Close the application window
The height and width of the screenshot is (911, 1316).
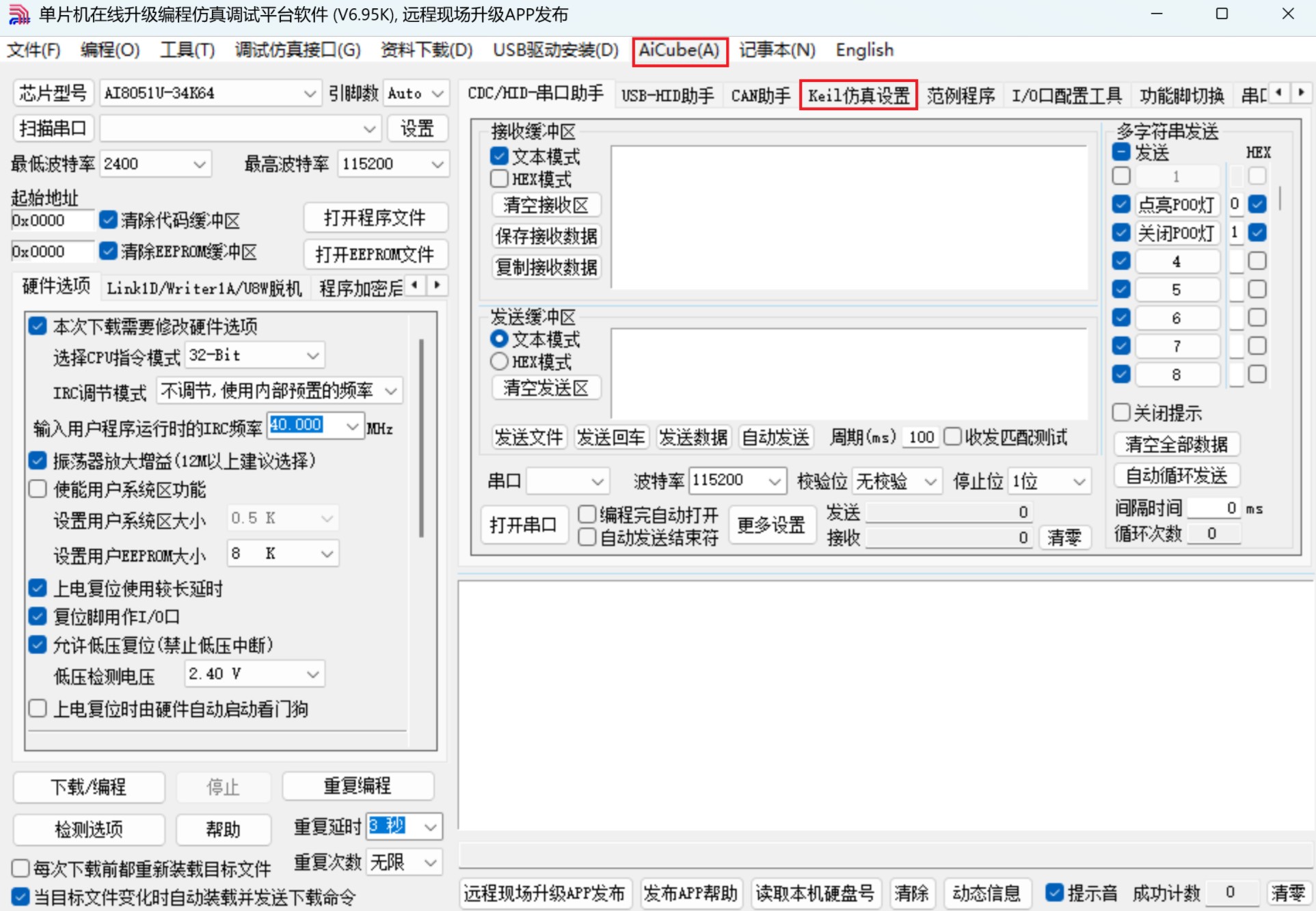pyautogui.click(x=1288, y=14)
